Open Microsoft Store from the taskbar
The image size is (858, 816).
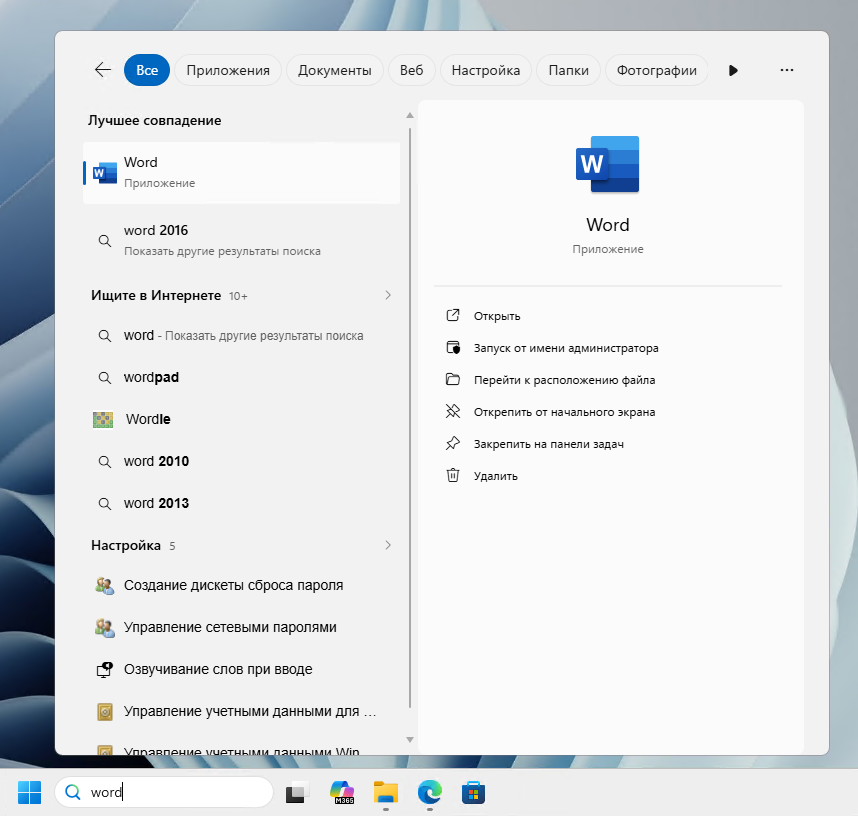click(473, 792)
